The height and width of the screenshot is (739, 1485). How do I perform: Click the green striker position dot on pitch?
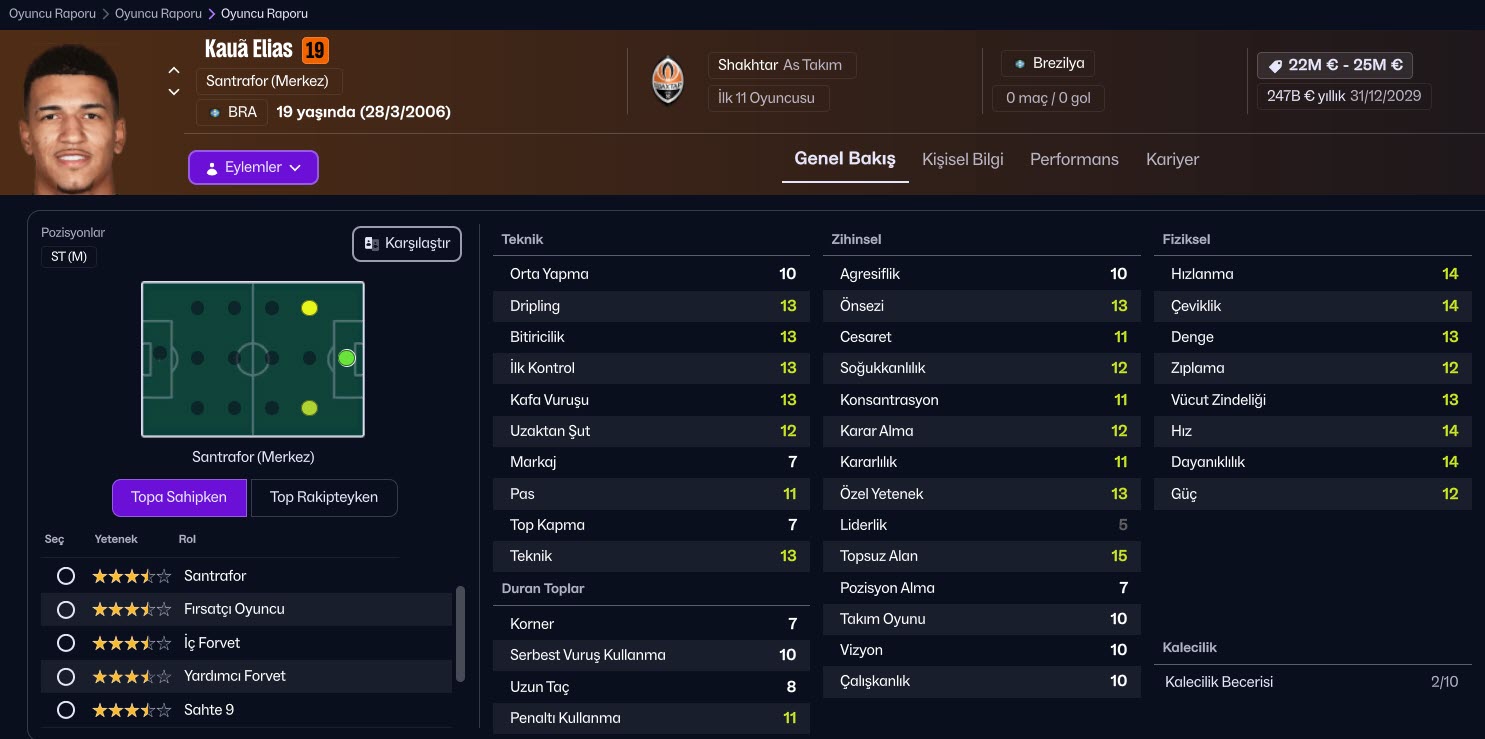tap(346, 358)
